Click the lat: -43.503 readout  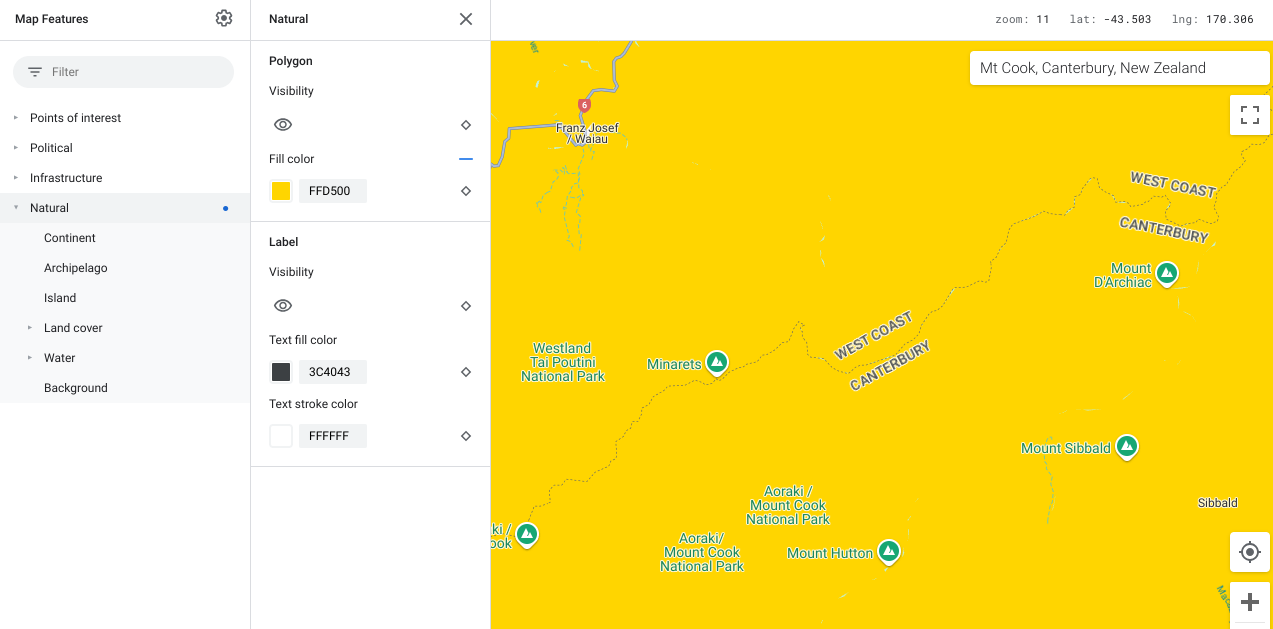(x=1110, y=19)
